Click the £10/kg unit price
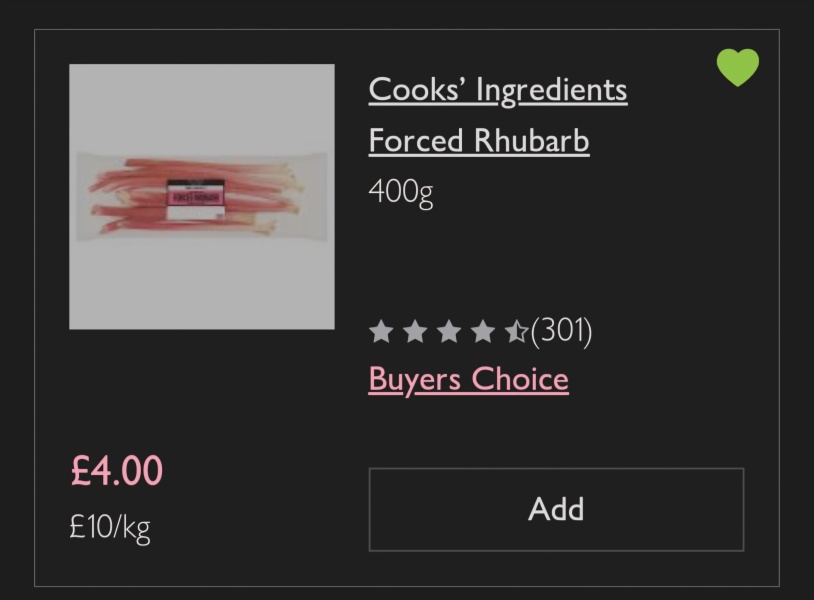Image resolution: width=814 pixels, height=600 pixels. click(x=109, y=526)
